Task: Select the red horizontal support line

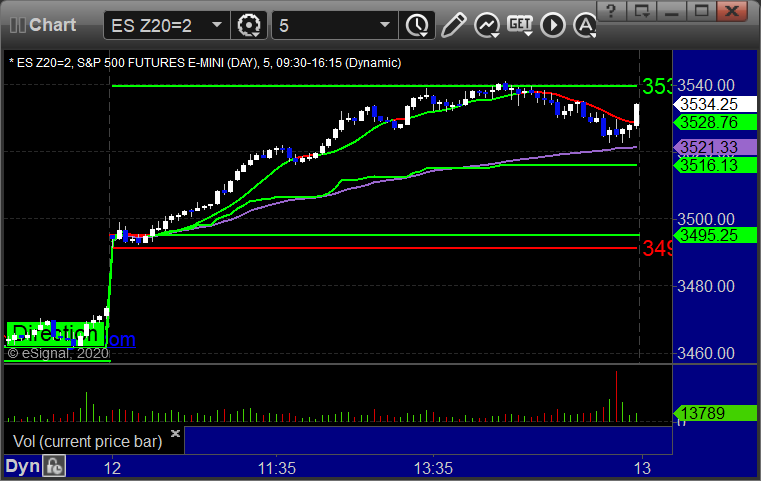Action: [374, 248]
